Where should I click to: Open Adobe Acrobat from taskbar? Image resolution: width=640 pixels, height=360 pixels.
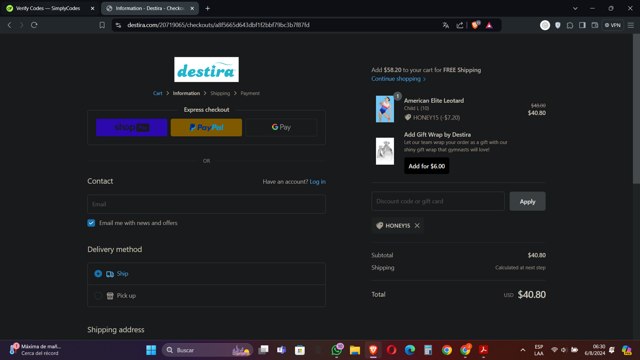[483, 350]
